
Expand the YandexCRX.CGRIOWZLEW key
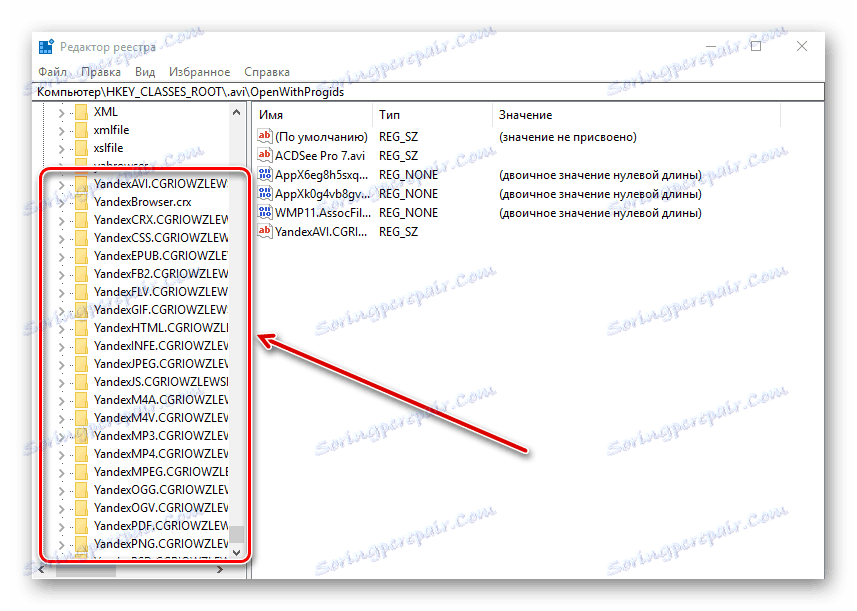click(61, 221)
